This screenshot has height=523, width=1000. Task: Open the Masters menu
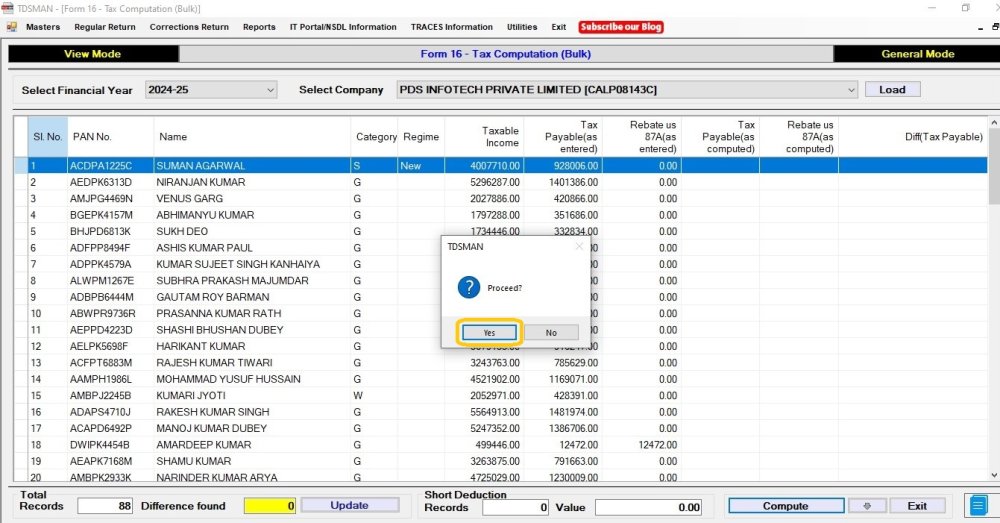click(x=43, y=27)
